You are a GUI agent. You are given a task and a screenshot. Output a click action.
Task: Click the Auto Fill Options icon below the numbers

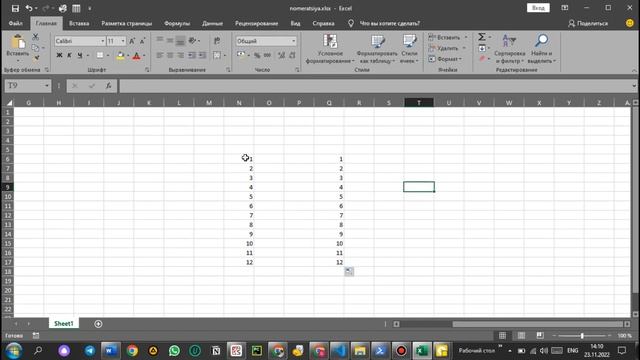pos(349,271)
